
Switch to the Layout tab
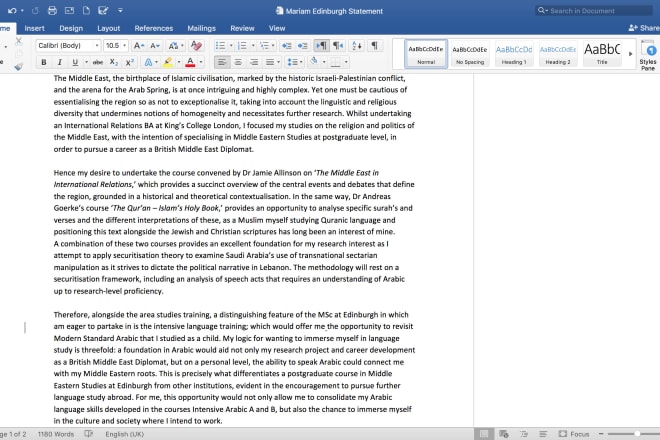(109, 28)
